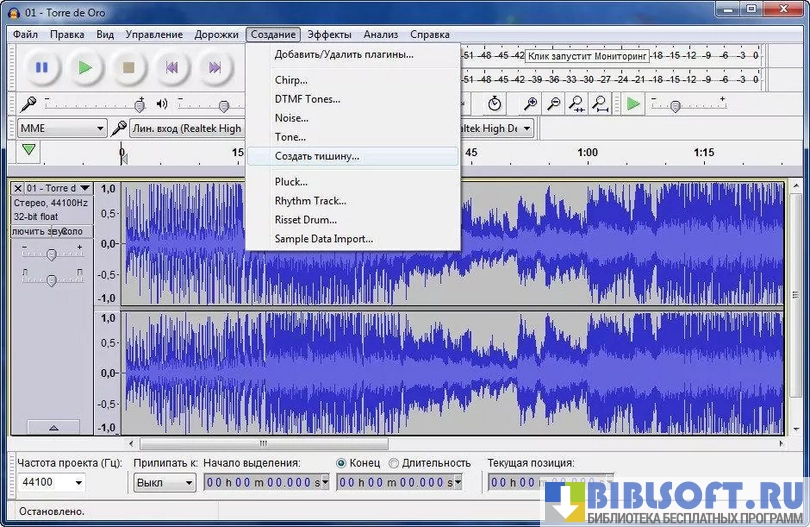This screenshot has height=527, width=810.
Task: Open the Эффекты menu
Action: pos(329,34)
